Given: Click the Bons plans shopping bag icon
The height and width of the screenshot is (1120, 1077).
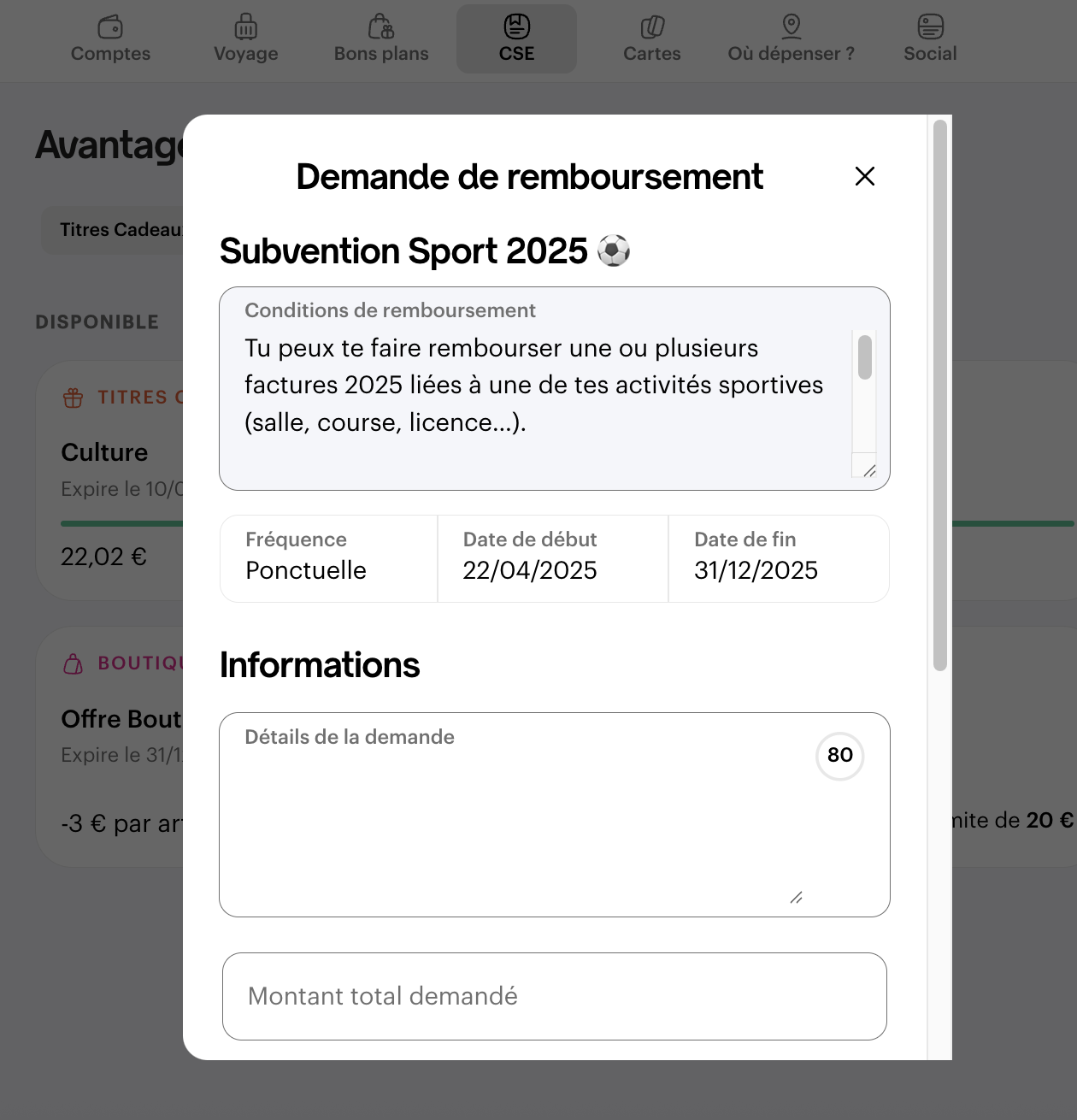Looking at the screenshot, I should (381, 27).
